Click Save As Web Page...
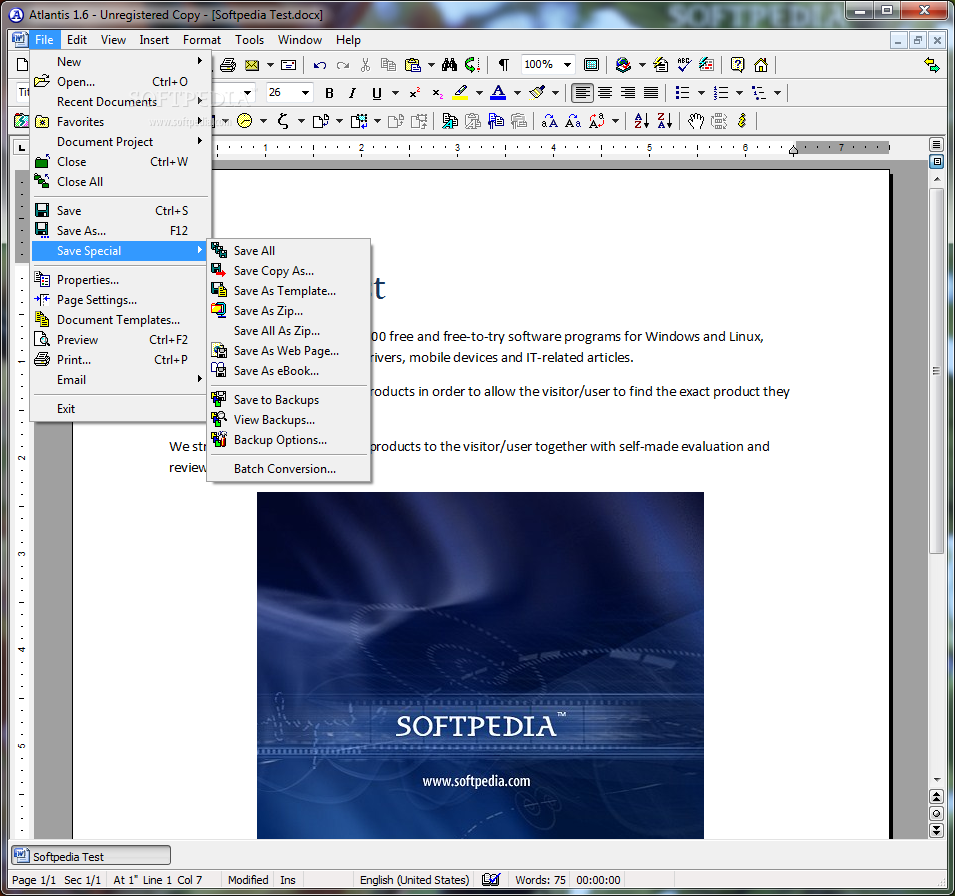955x896 pixels. click(x=289, y=351)
